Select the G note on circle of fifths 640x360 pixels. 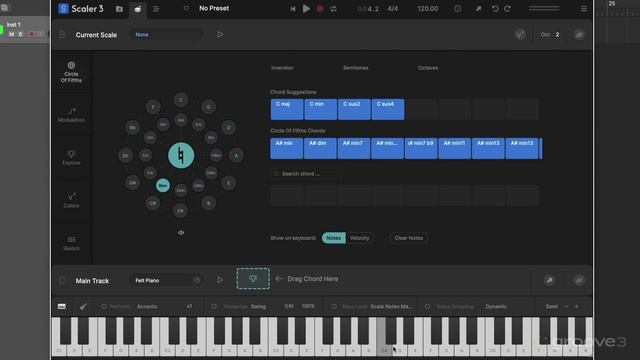click(x=209, y=107)
